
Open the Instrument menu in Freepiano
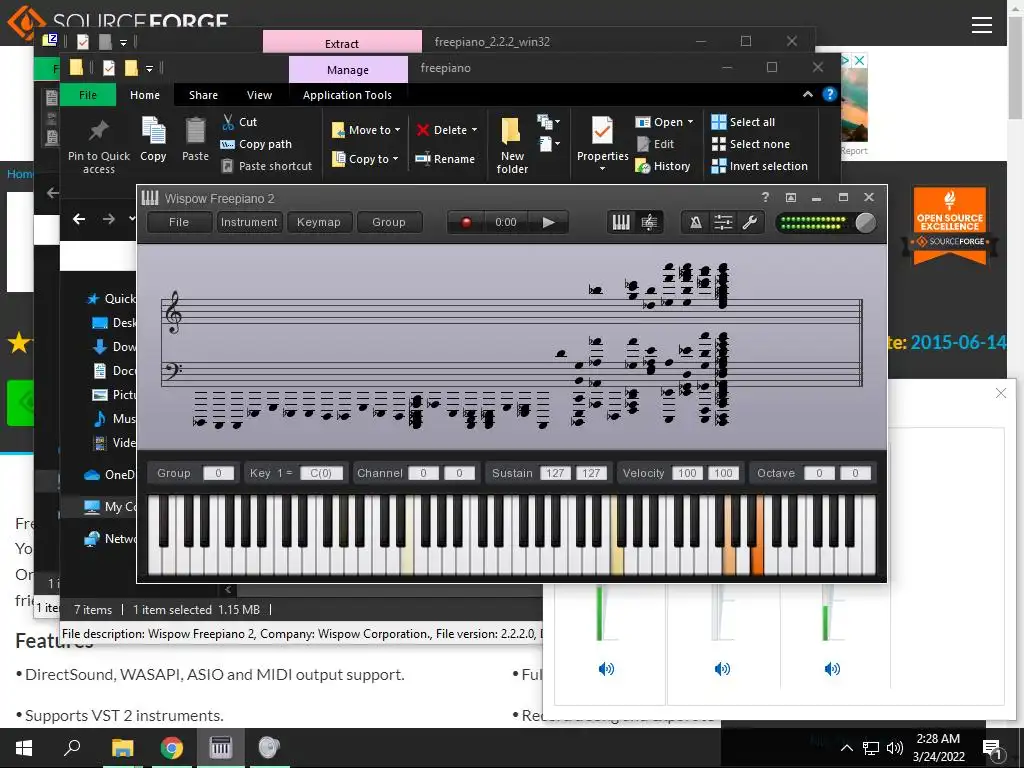tap(249, 222)
